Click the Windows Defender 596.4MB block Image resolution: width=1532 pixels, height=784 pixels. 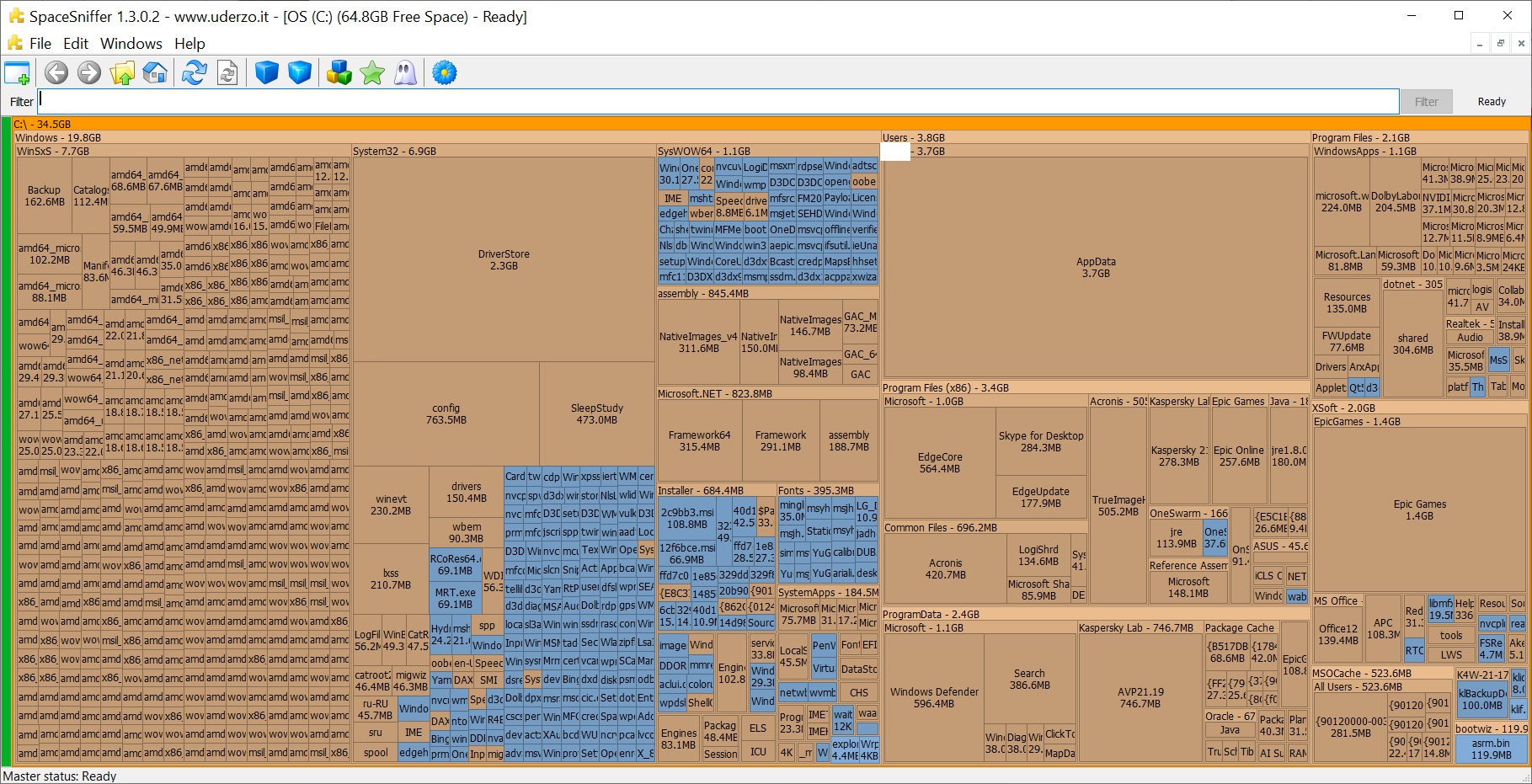[935, 698]
